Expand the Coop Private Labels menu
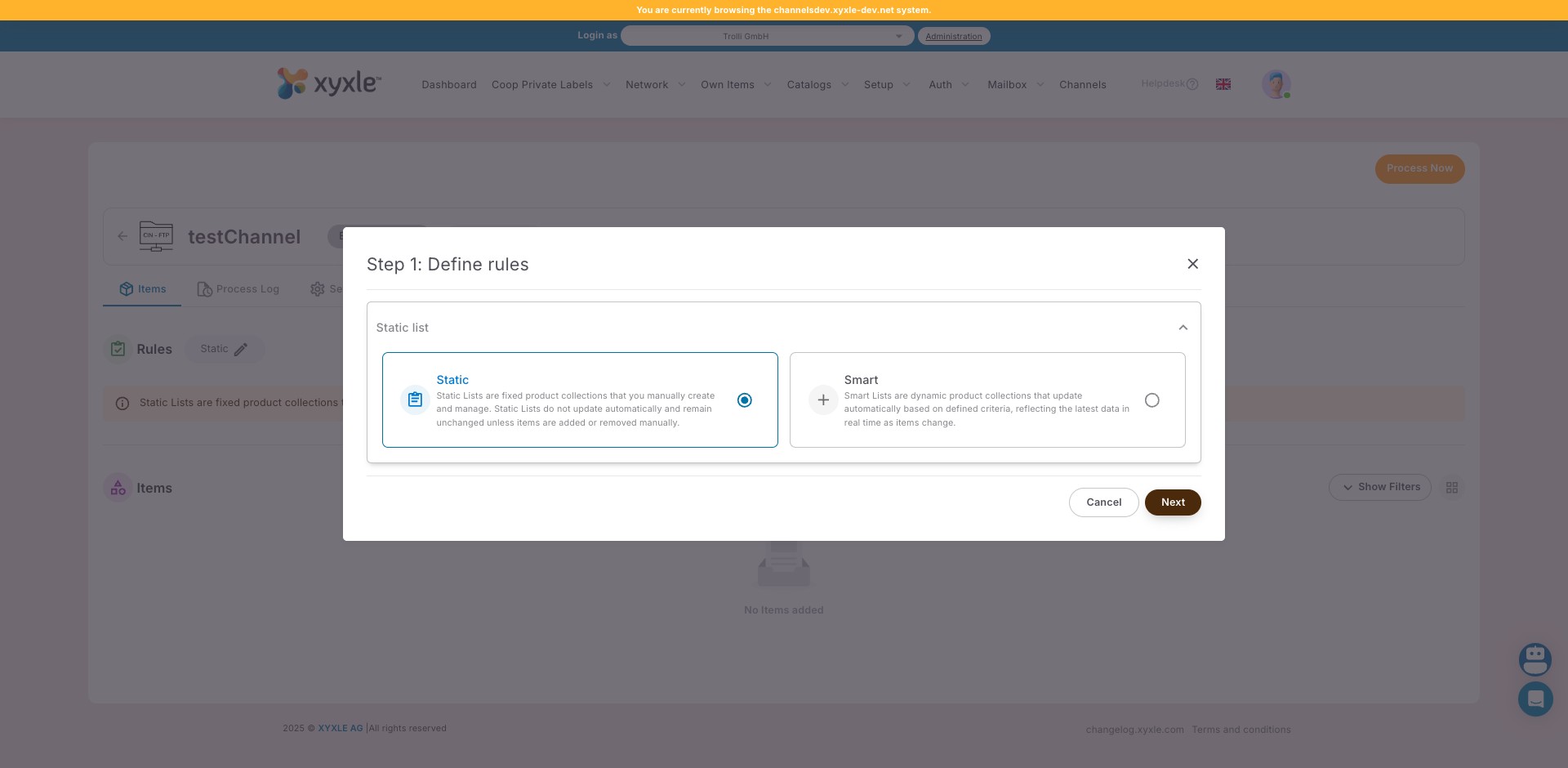The width and height of the screenshot is (1568, 768). point(550,85)
